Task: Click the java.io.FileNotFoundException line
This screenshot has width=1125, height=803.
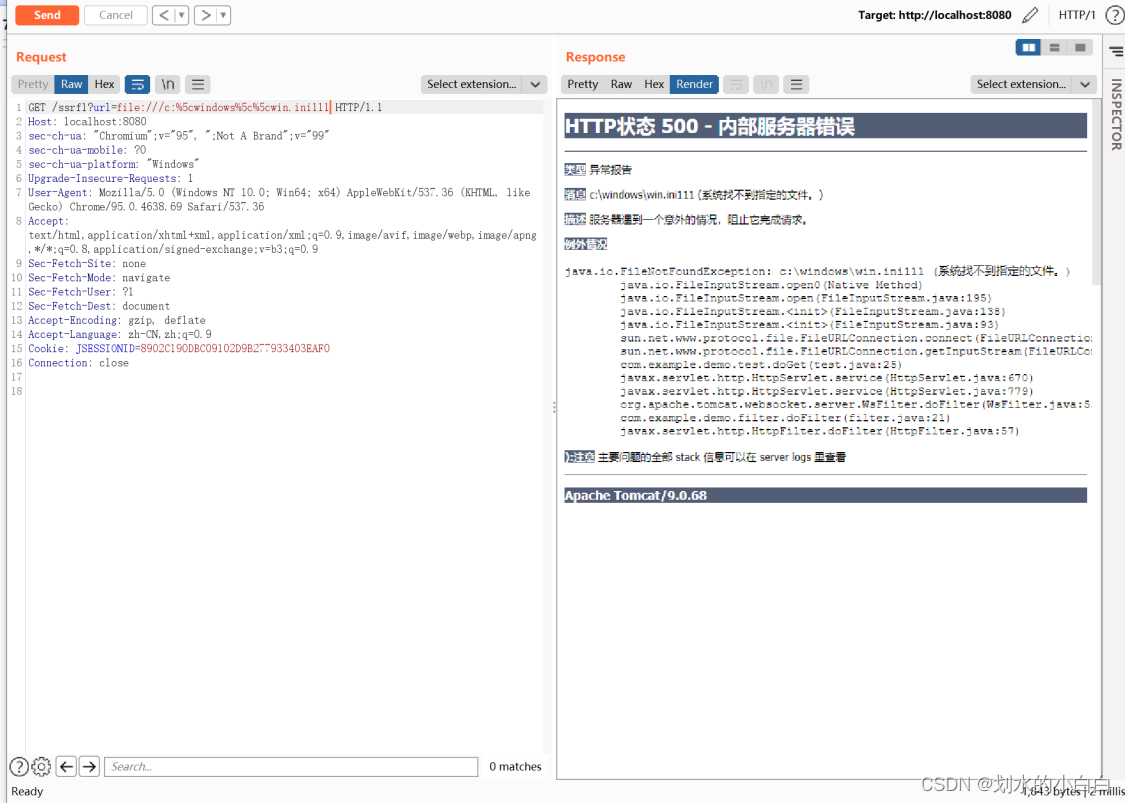Action: (x=817, y=271)
